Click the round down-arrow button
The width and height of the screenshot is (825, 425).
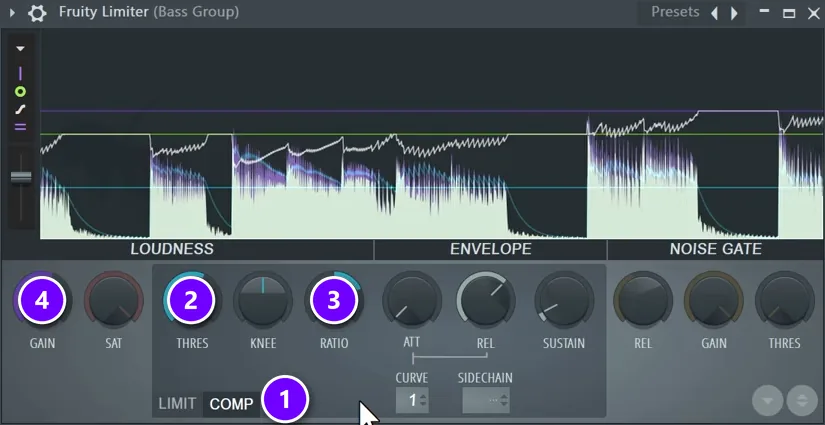(x=768, y=401)
